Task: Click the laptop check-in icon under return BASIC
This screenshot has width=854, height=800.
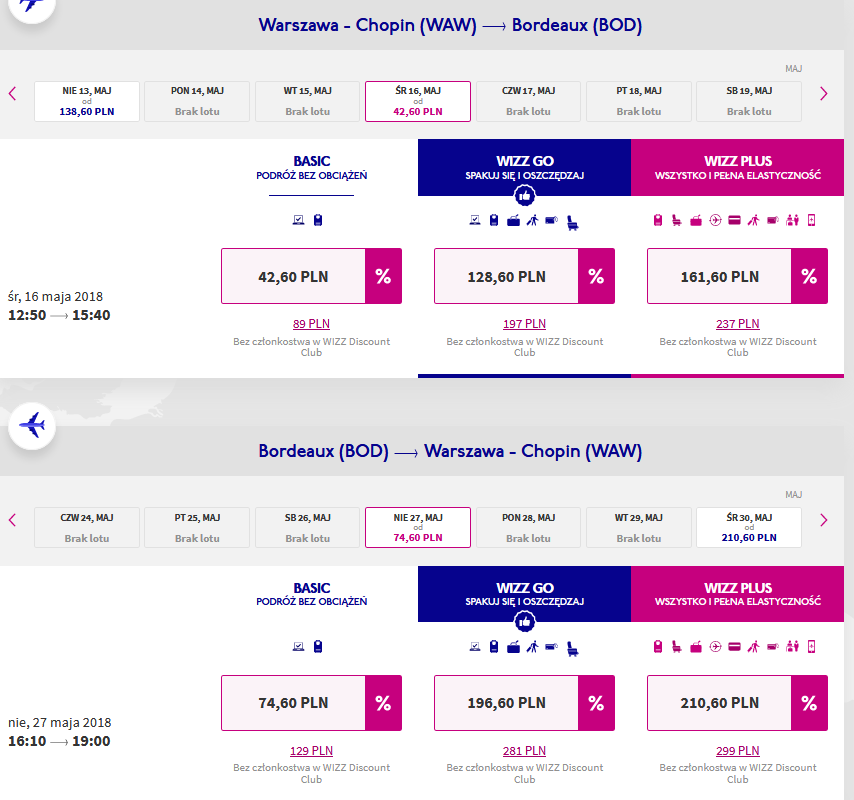Action: (298, 646)
